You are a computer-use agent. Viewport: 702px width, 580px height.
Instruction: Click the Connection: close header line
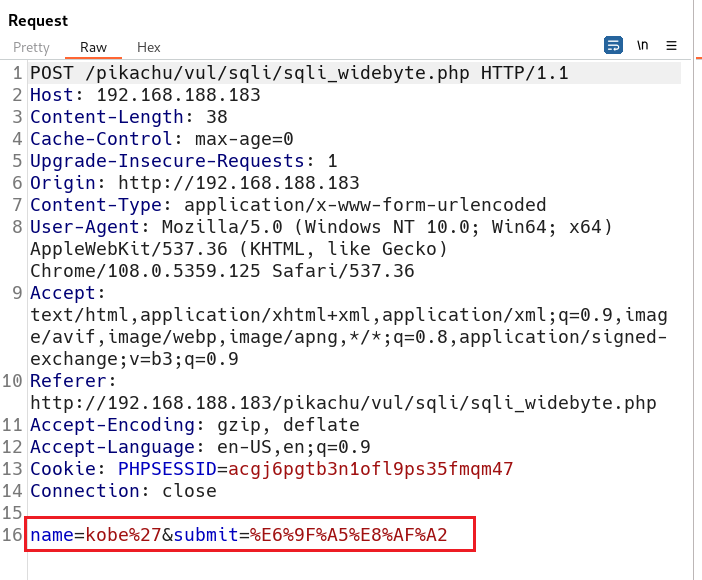(123, 491)
